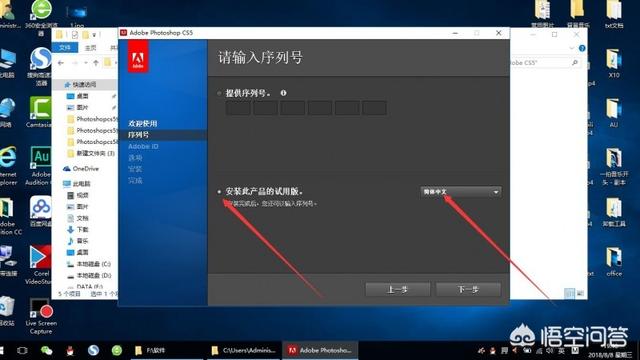This screenshot has width=640, height=360.
Task: Select the 提供序列号 radio option
Action: (219, 93)
